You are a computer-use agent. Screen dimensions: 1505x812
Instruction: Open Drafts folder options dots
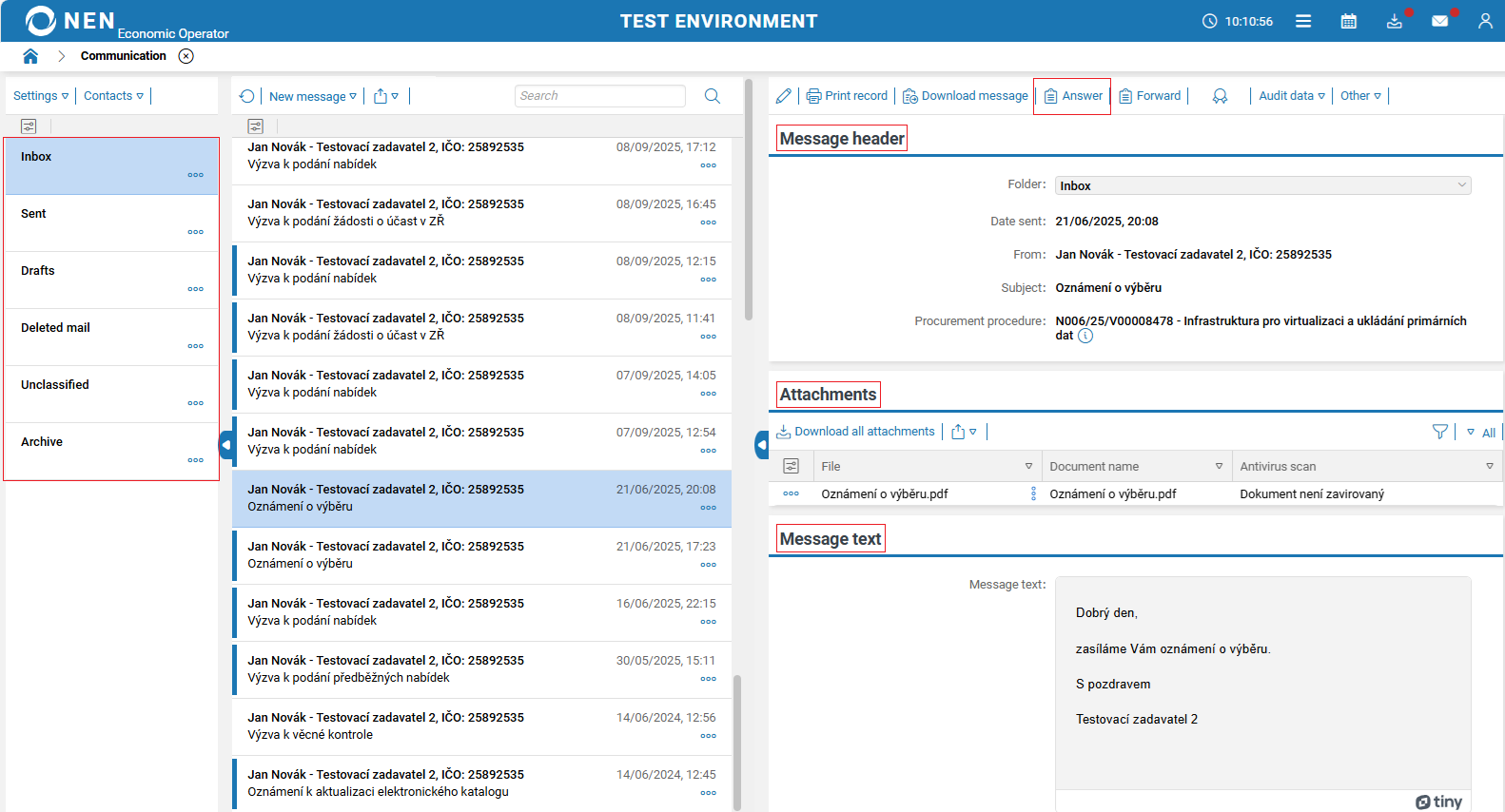coord(196,289)
